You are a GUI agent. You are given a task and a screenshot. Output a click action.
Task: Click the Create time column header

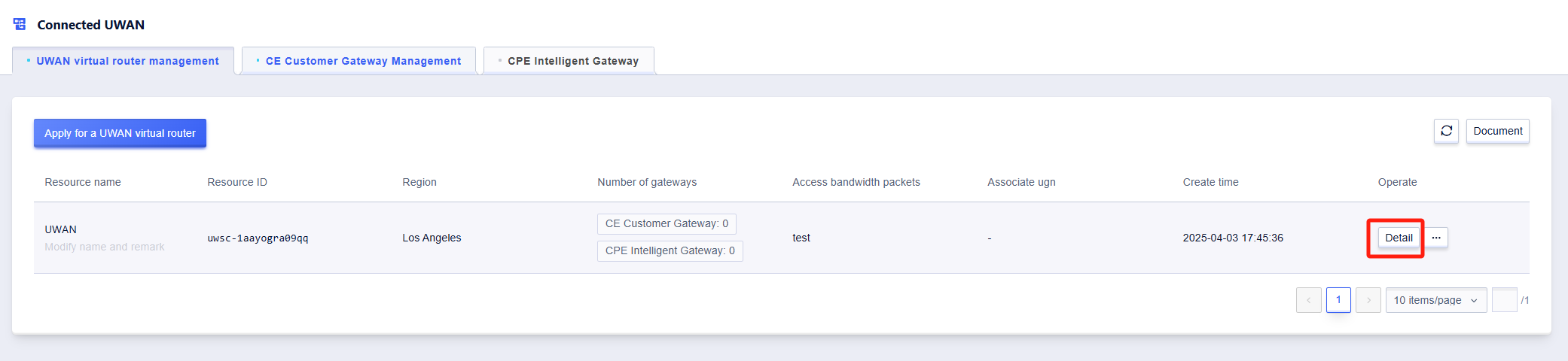pyautogui.click(x=1210, y=182)
